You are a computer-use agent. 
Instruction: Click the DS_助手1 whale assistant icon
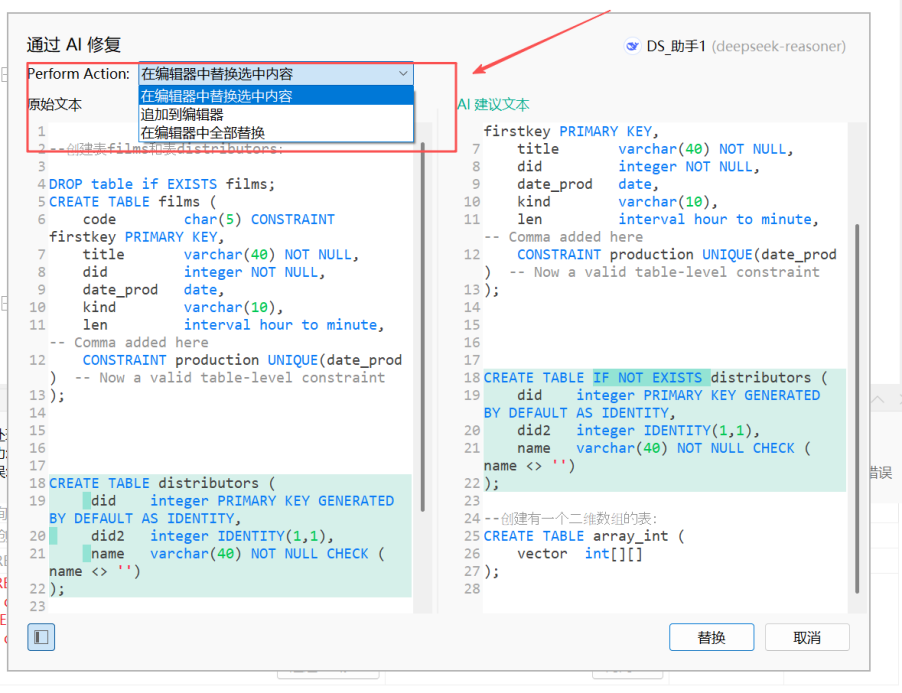(632, 46)
